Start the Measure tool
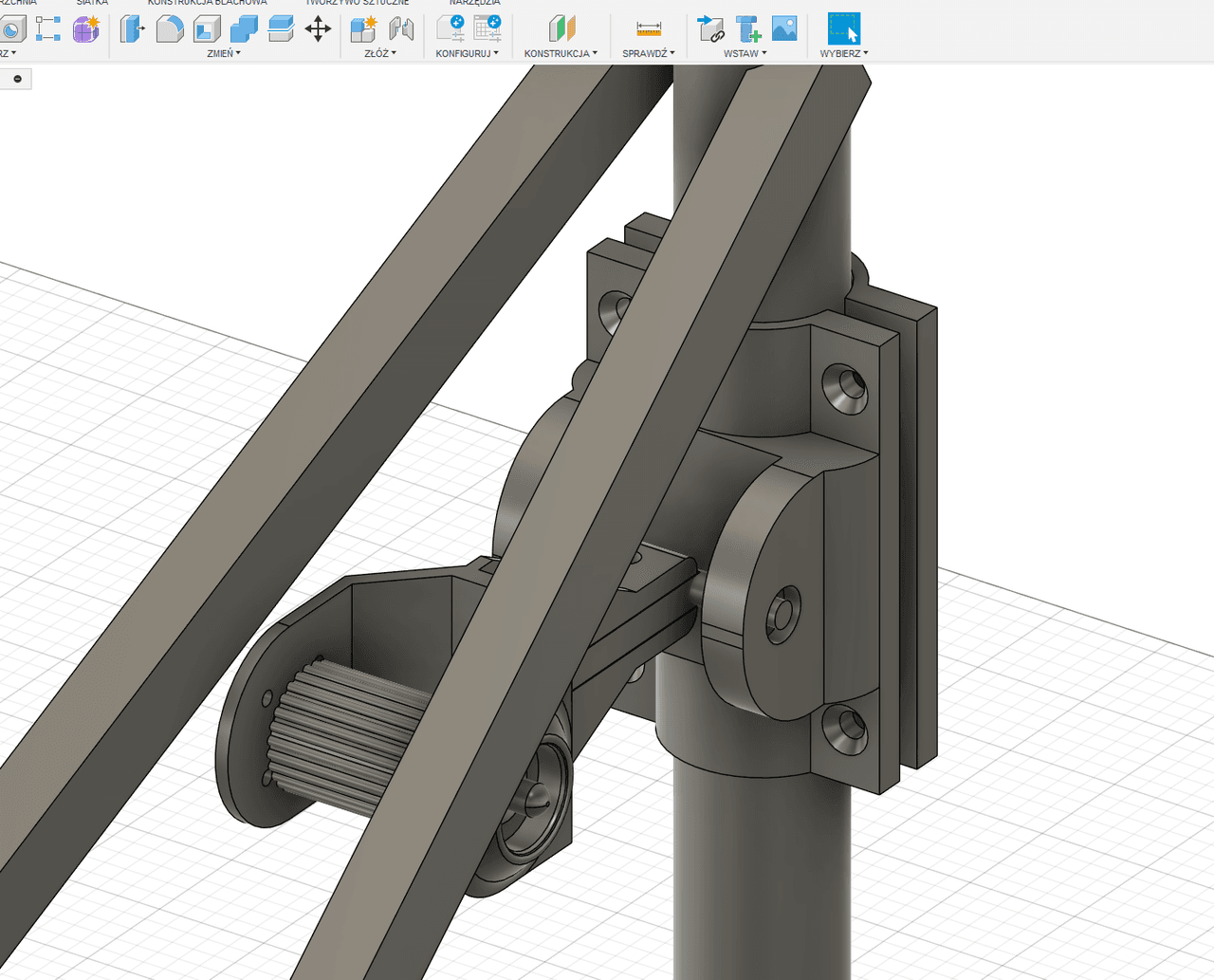The height and width of the screenshot is (980, 1214). 649,29
